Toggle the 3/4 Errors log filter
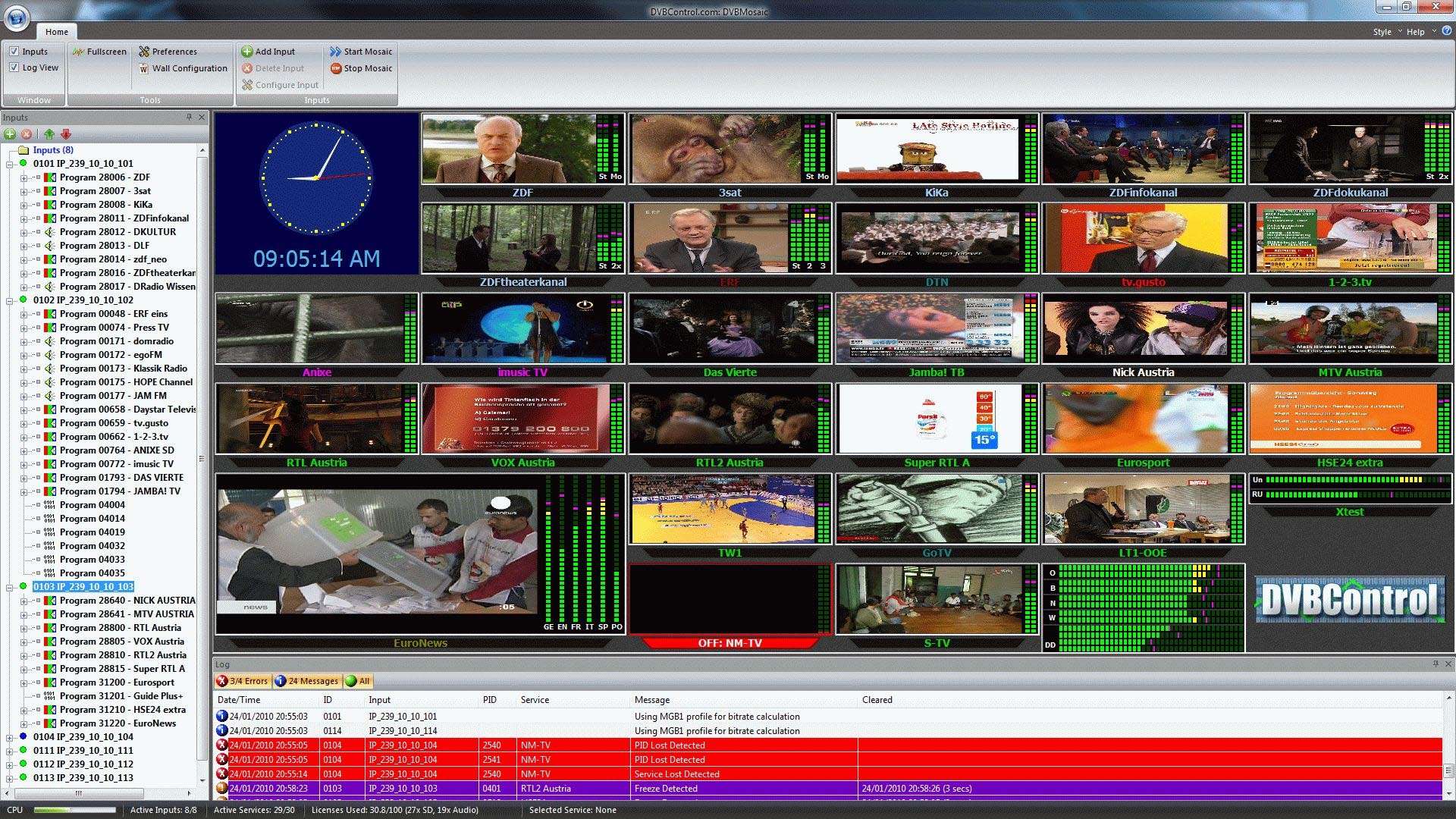1456x819 pixels. (x=242, y=681)
